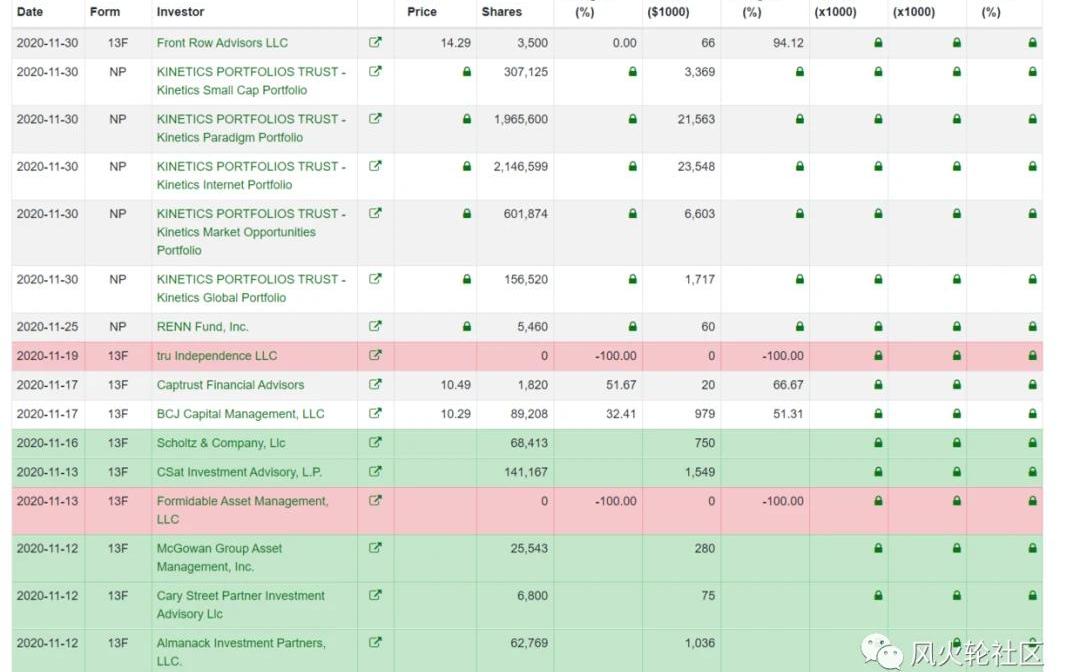This screenshot has height=672, width=1080.
Task: Click rightmost lock icon in Front Row Advisors row
Action: 1032,43
